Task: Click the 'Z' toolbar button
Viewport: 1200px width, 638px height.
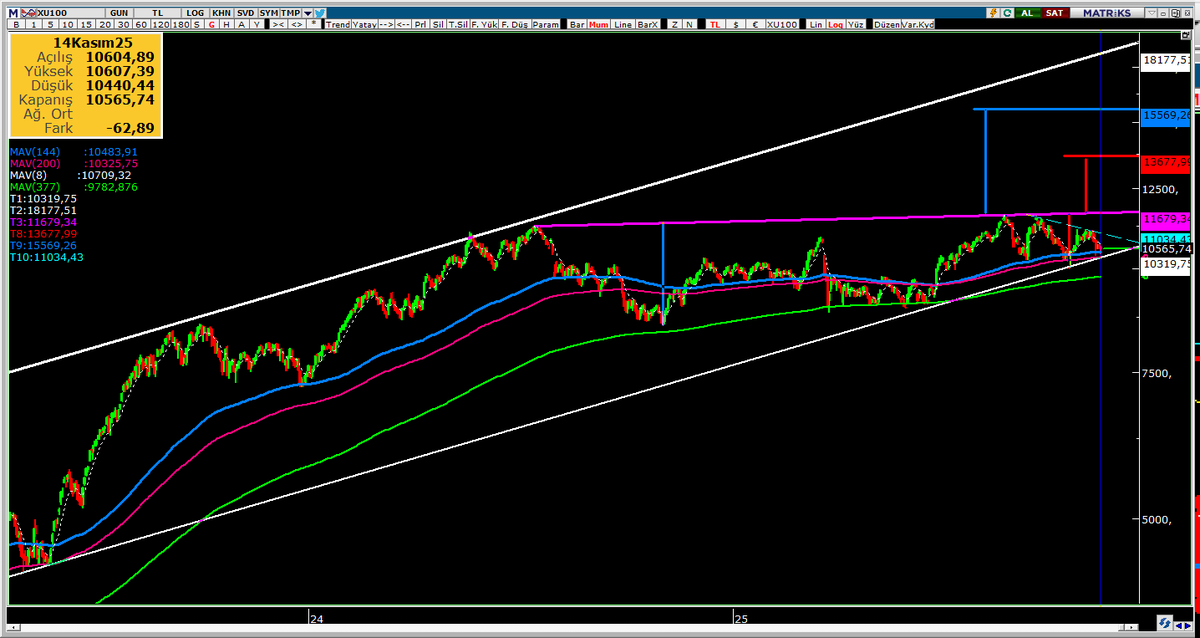Action: point(675,24)
